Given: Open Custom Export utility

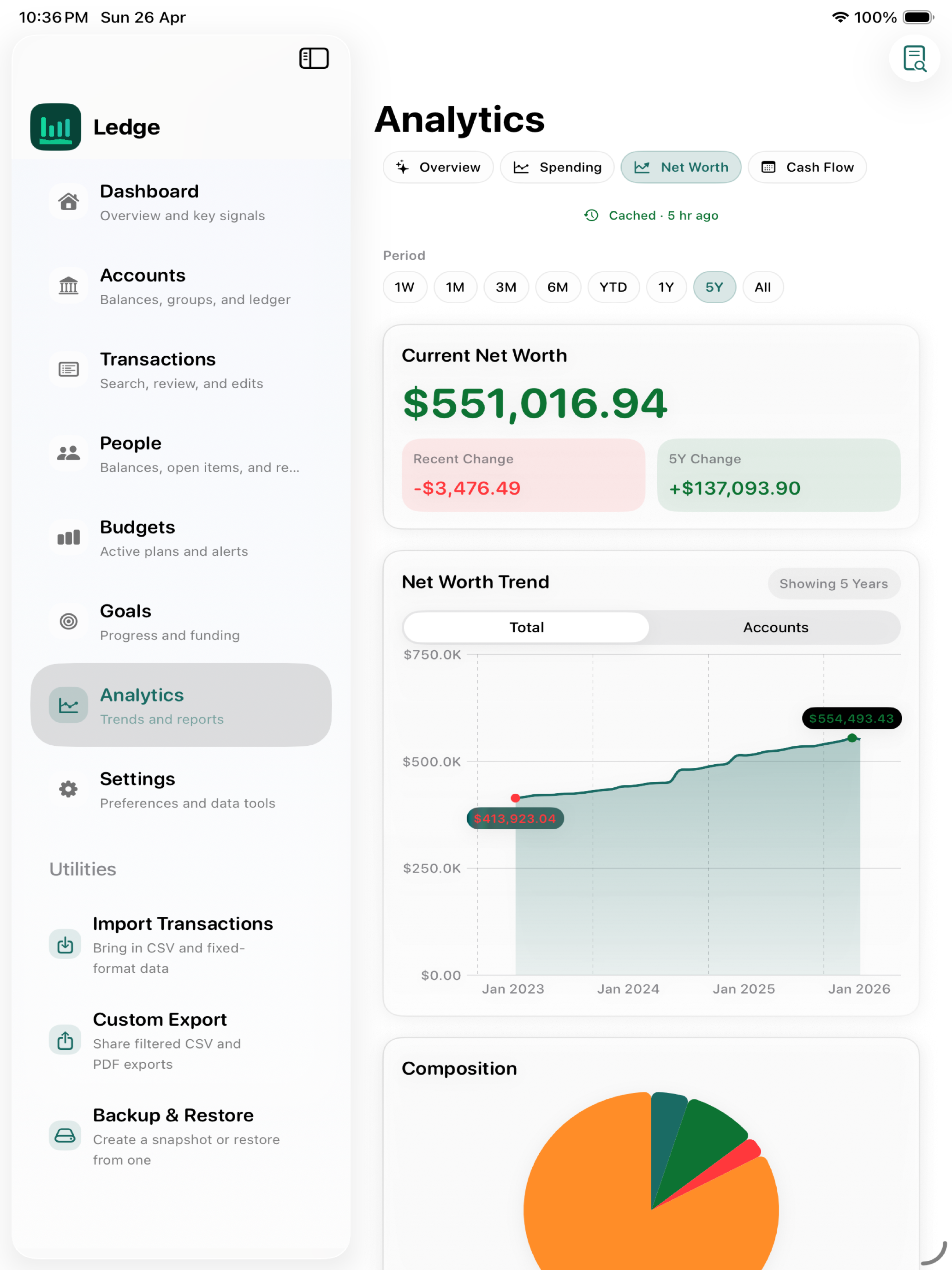Looking at the screenshot, I should [181, 1040].
